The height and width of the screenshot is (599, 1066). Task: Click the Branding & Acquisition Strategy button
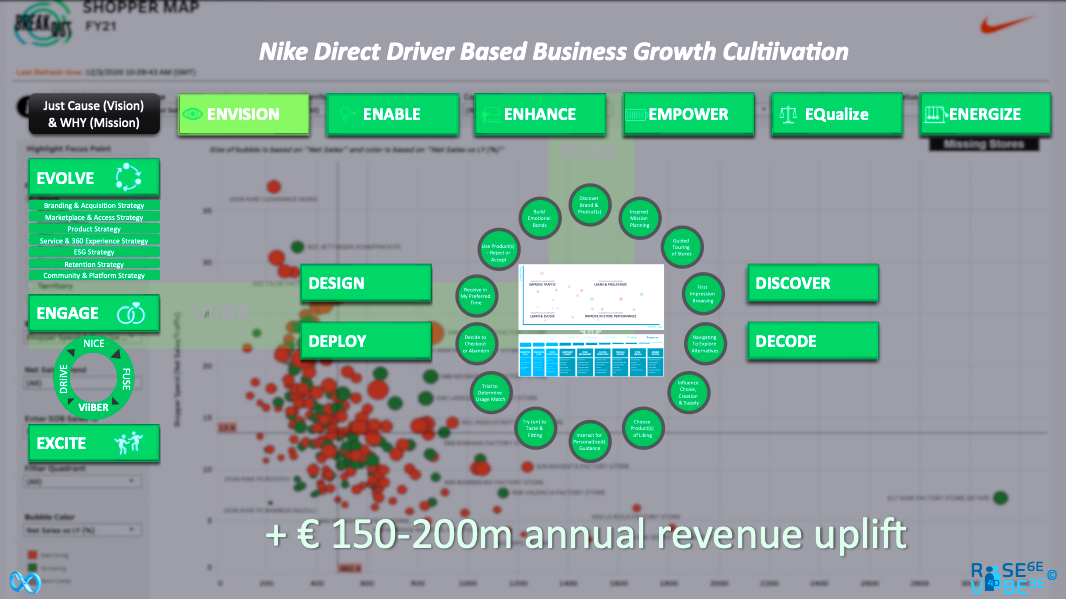[x=94, y=205]
